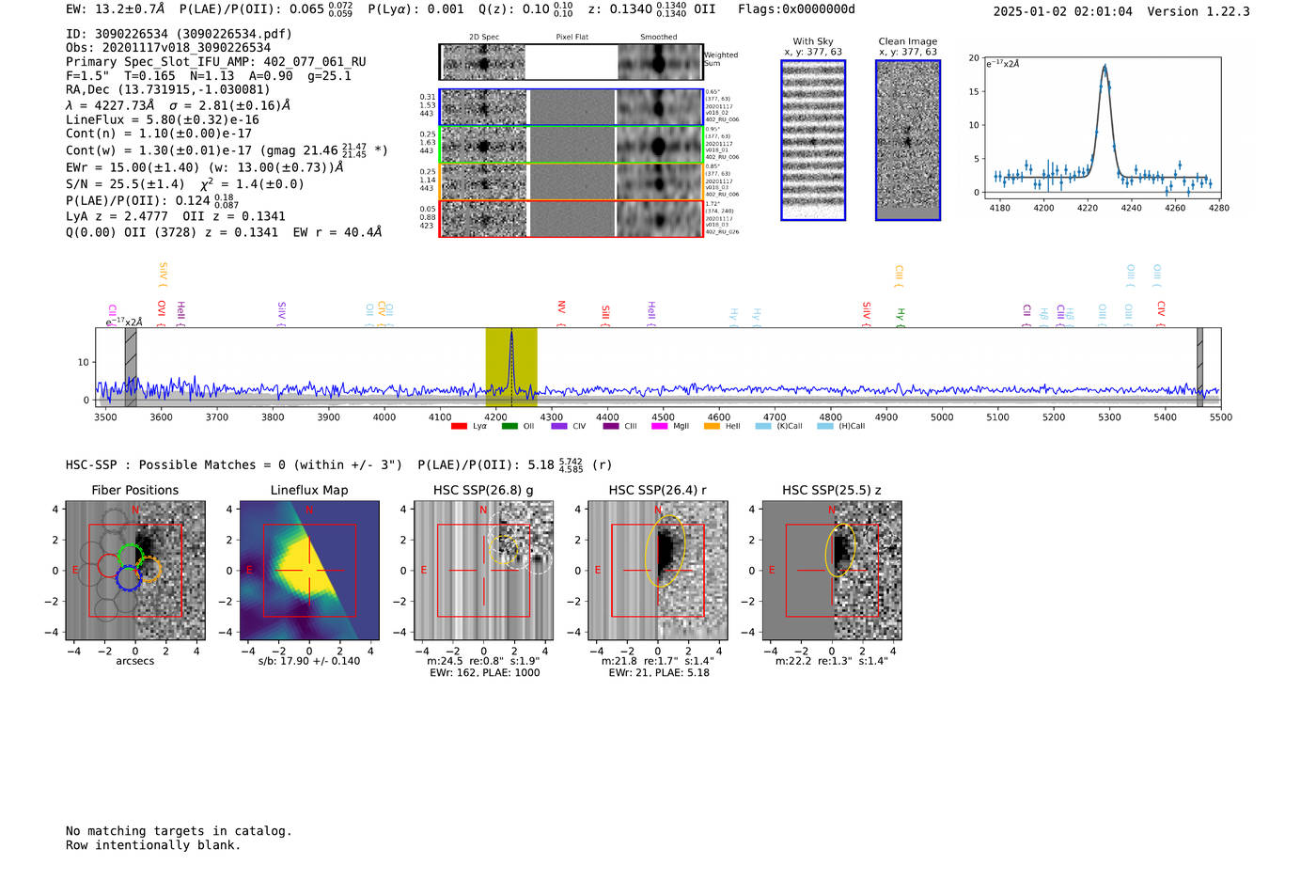This screenshot has height=896, width=1316.
Task: Click the OVI line marker label
Action: coord(162,312)
